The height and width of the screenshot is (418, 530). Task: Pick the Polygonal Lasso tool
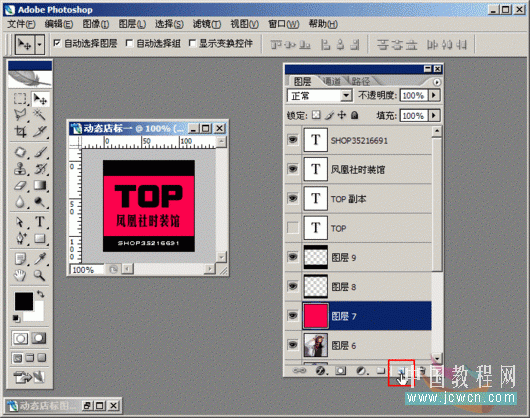(x=20, y=115)
